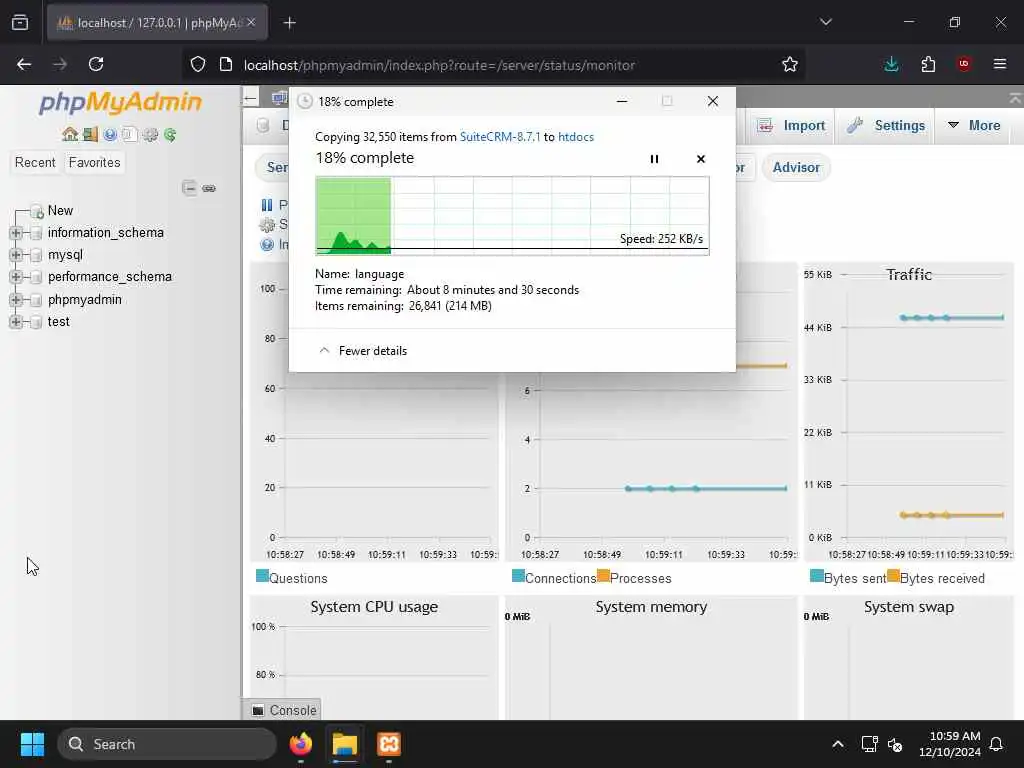Pause the phpMyAdmin monitor chart
The width and height of the screenshot is (1024, 768).
[266, 205]
